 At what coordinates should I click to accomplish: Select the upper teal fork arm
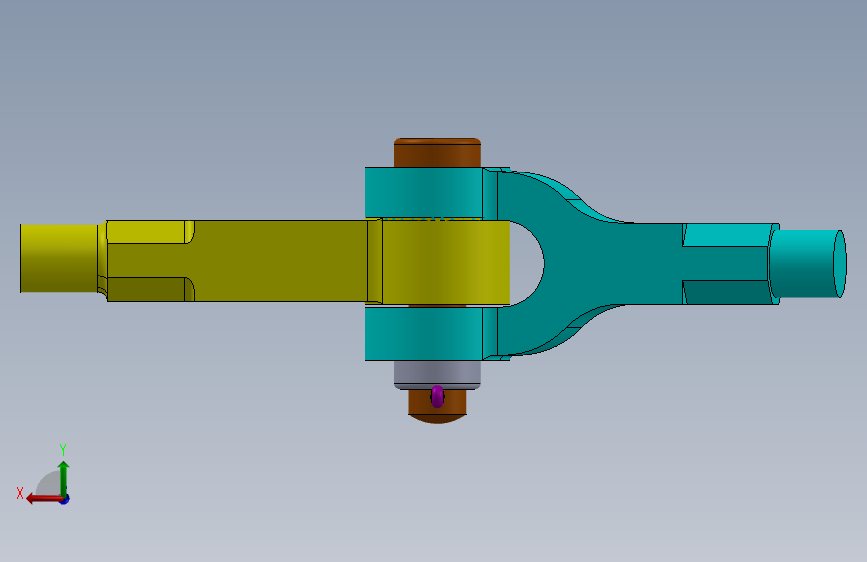click(x=424, y=192)
